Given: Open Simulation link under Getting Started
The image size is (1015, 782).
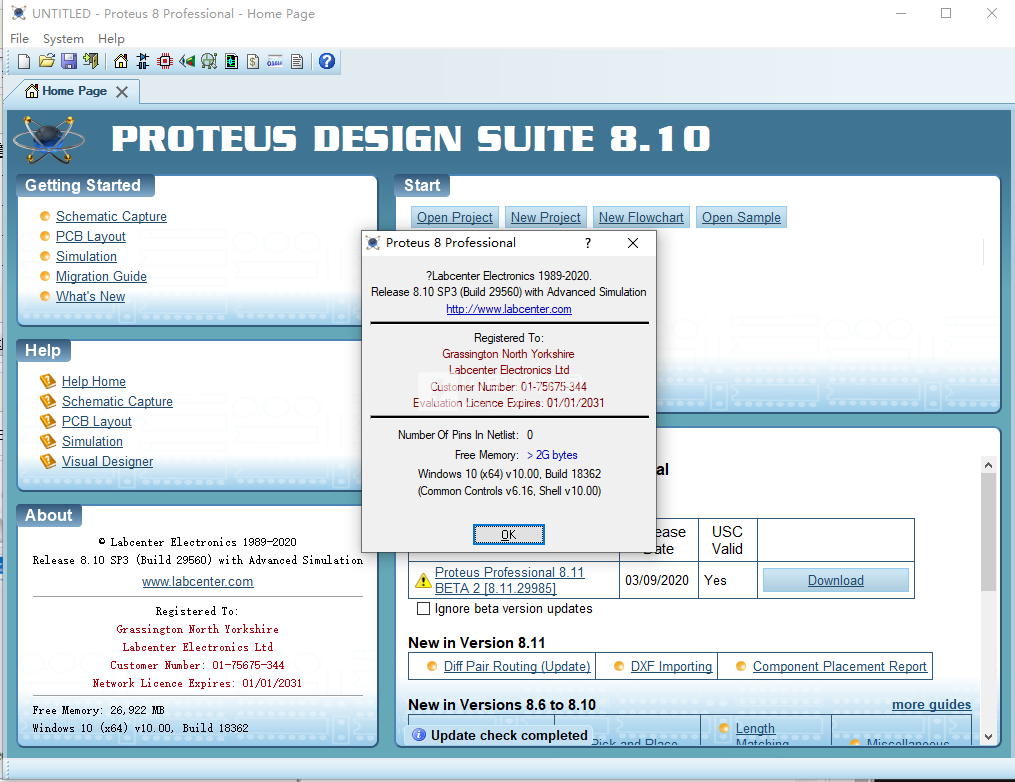Looking at the screenshot, I should coord(86,256).
